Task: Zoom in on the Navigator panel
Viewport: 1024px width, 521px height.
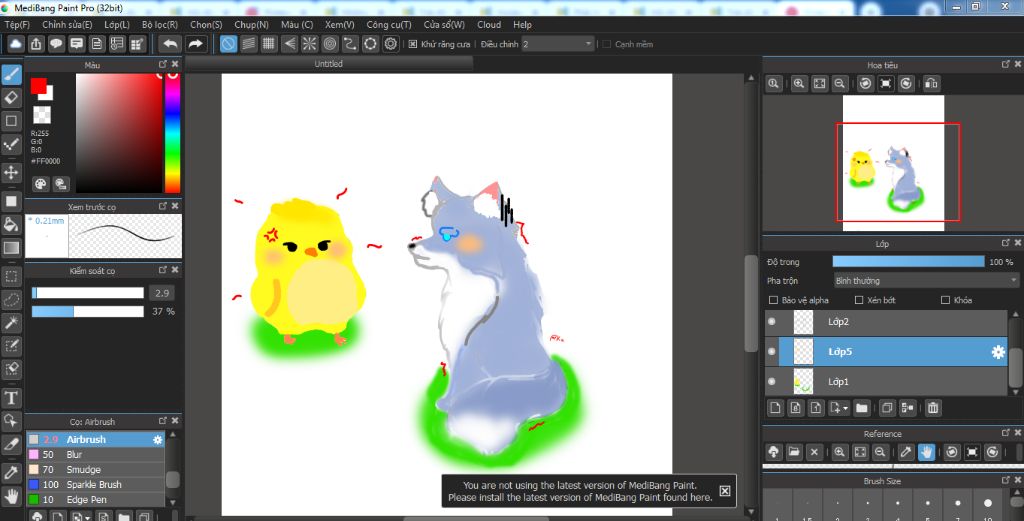Action: pyautogui.click(x=799, y=84)
